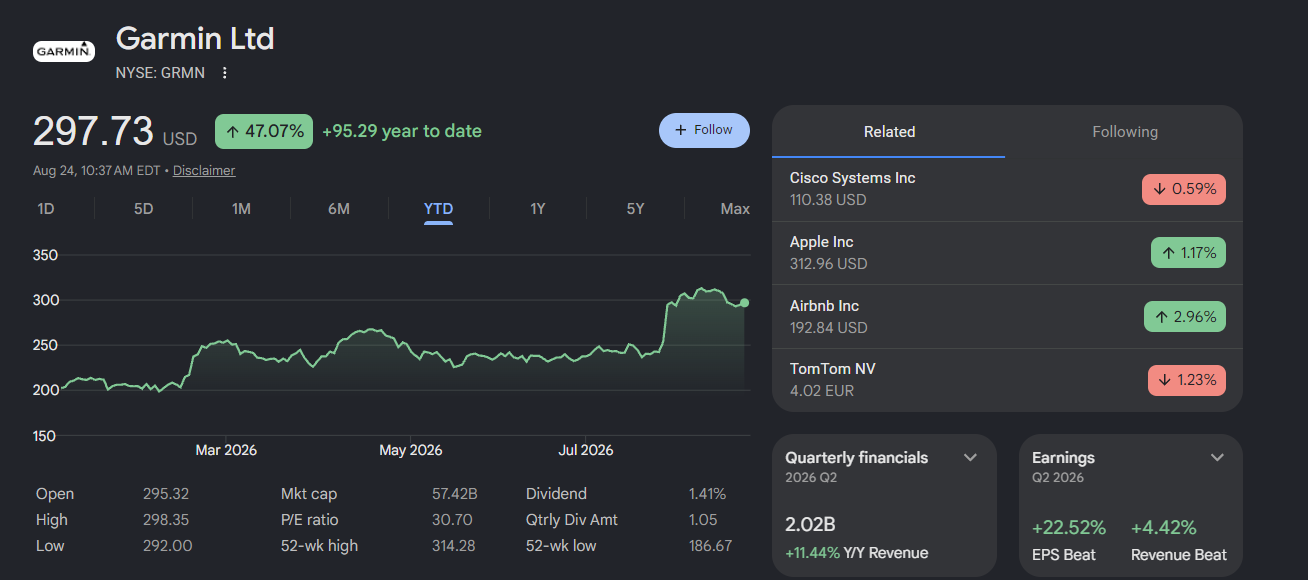Viewport: 1308px width, 580px height.
Task: Switch to the Related tab
Action: pyautogui.click(x=889, y=132)
